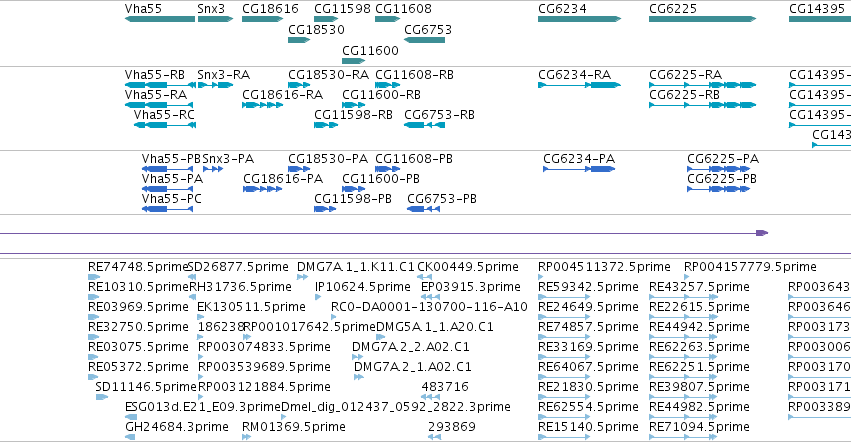Image resolution: width=851 pixels, height=442 pixels.
Task: Click the RM01369.5prime EST label
Action: click(294, 427)
